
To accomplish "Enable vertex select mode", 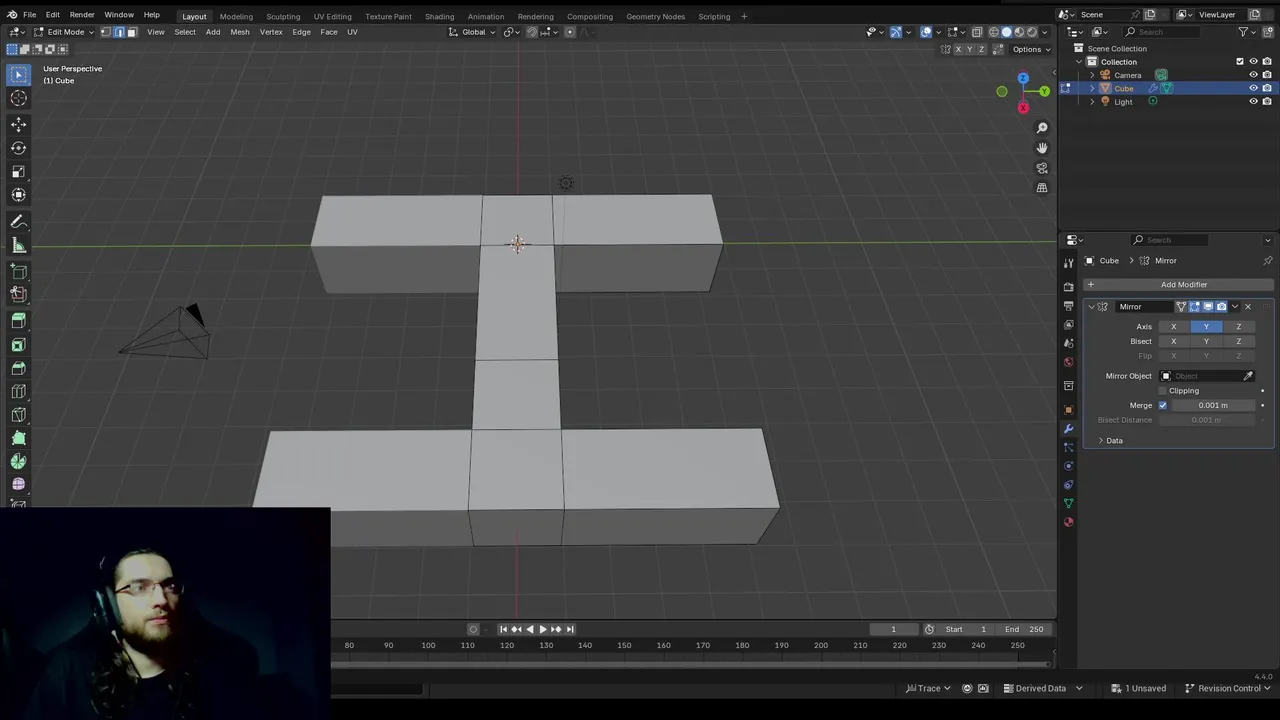I will [105, 32].
